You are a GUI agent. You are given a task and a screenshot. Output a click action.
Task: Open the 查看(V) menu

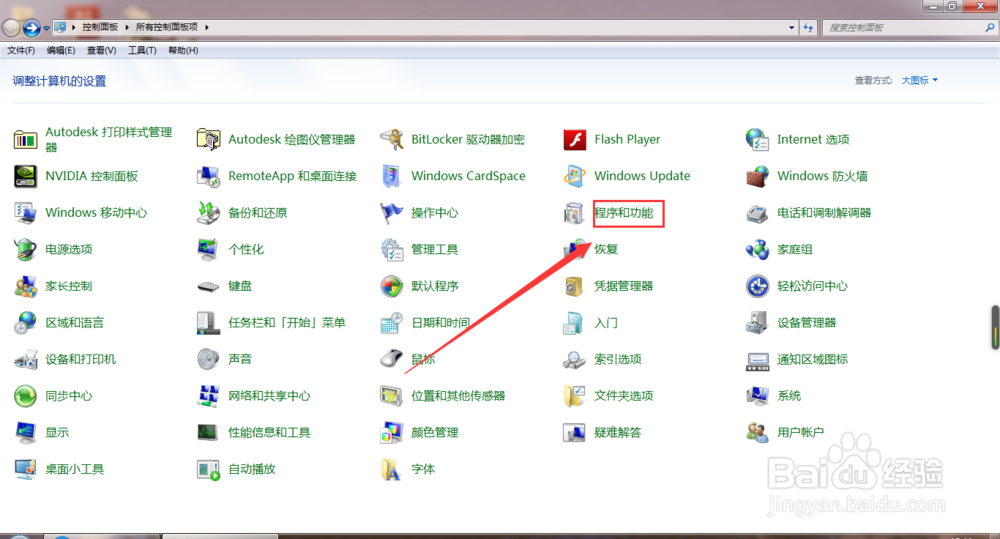(x=101, y=50)
